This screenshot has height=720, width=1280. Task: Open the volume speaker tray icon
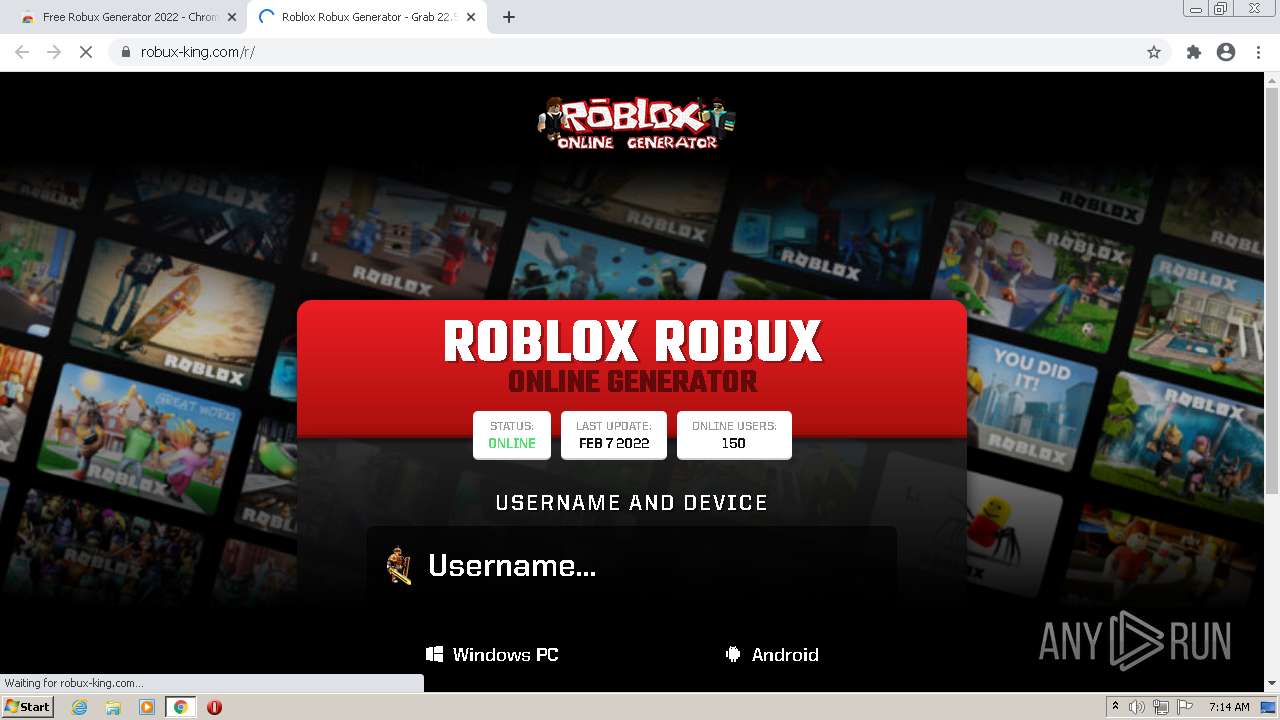[x=1137, y=707]
